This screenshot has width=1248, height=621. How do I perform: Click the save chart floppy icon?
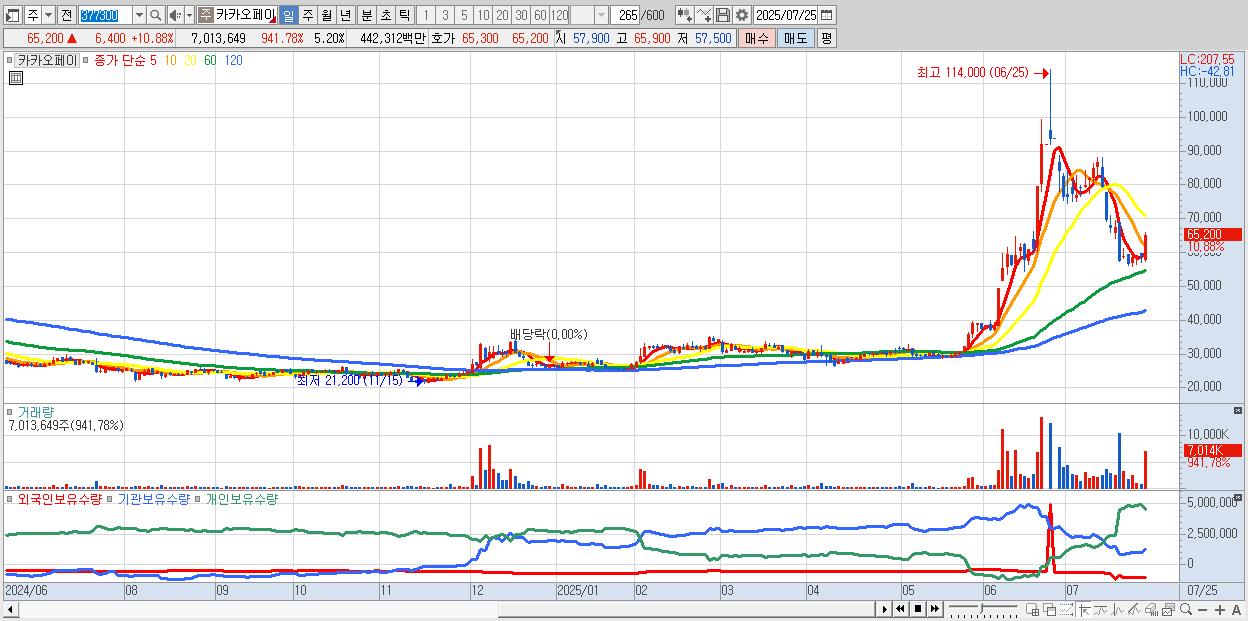click(722, 15)
